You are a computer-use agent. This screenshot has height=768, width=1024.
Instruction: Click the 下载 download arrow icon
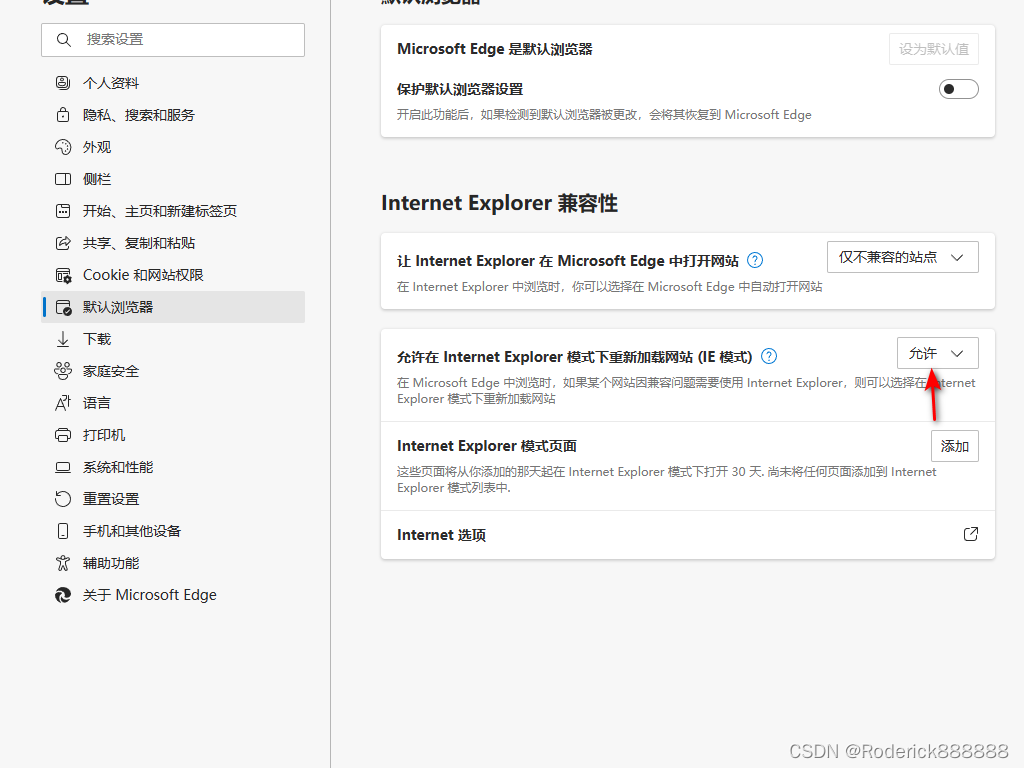[63, 339]
